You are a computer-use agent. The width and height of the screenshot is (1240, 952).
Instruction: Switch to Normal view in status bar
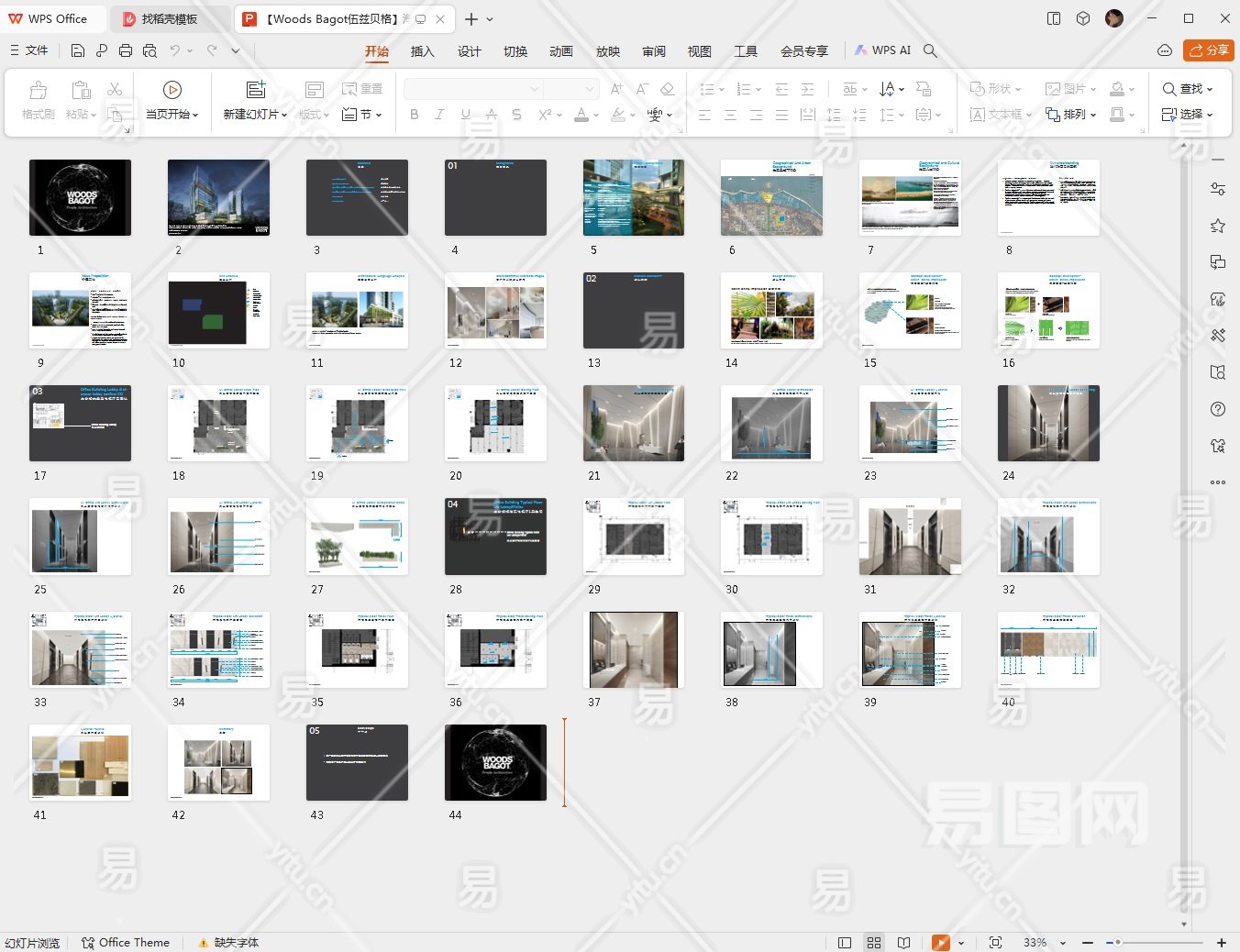click(845, 943)
